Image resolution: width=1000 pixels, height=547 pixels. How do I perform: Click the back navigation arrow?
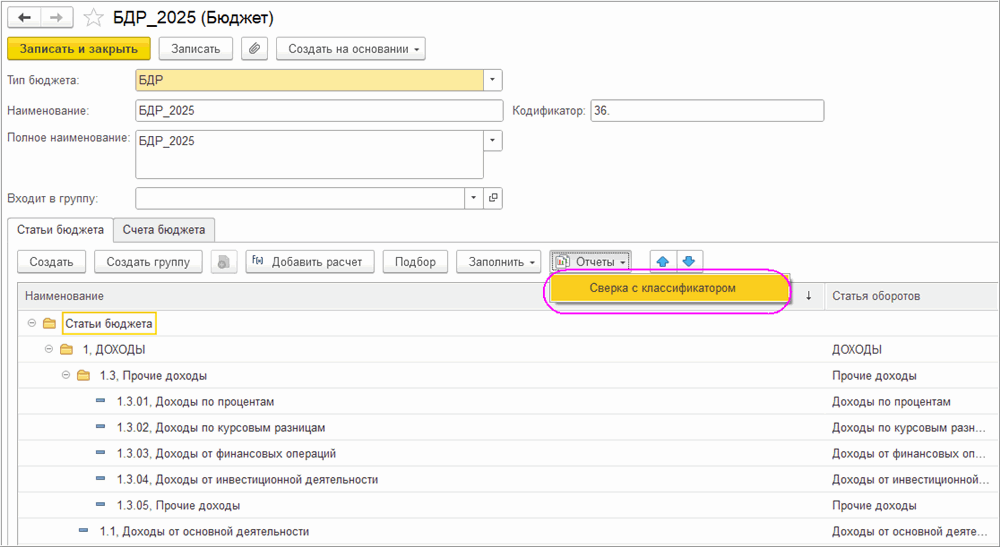tap(25, 18)
